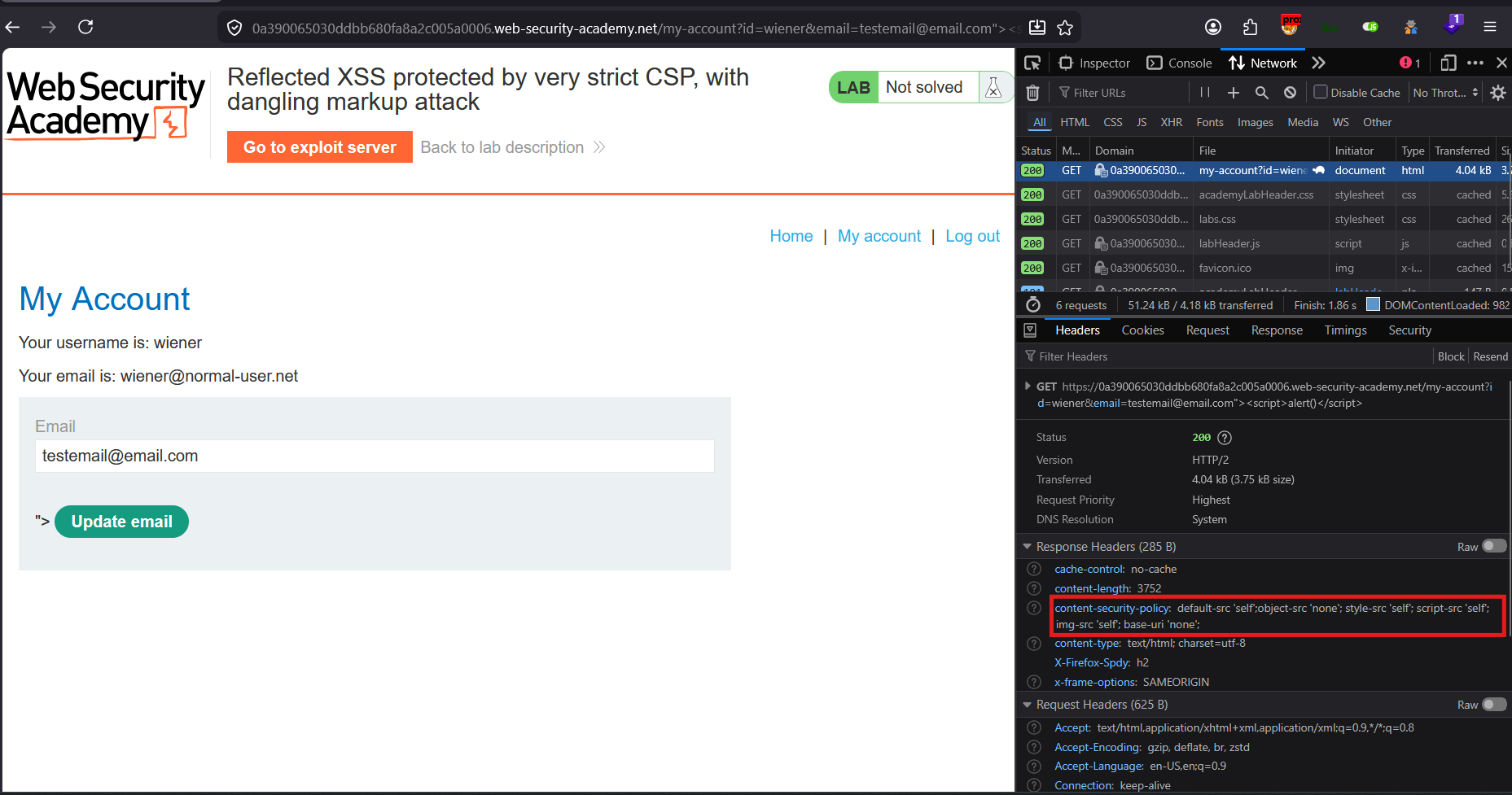Enable the Disable Cache checkbox
Image resolution: width=1512 pixels, height=795 pixels.
click(1321, 92)
